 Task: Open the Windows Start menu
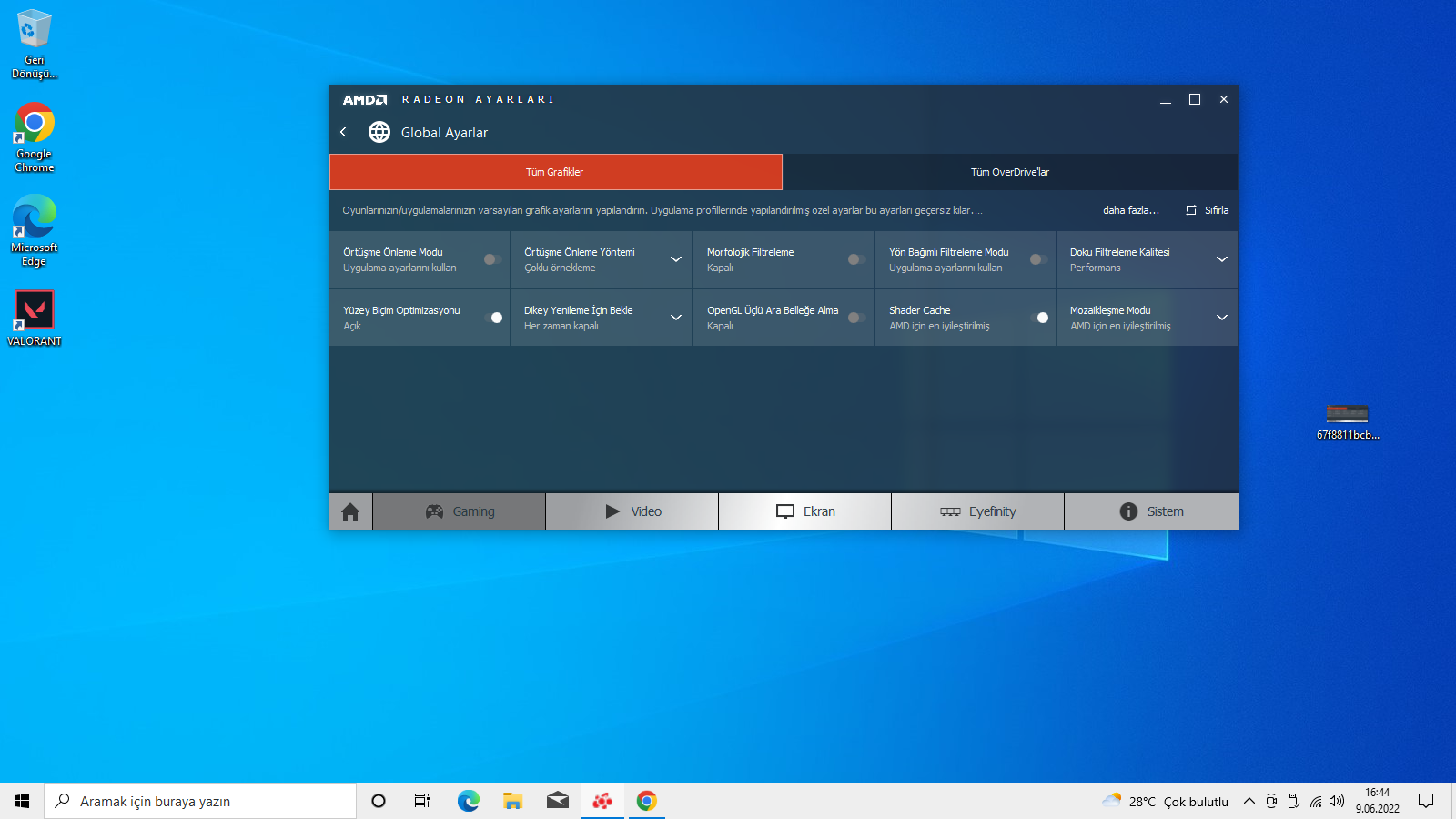[22, 801]
